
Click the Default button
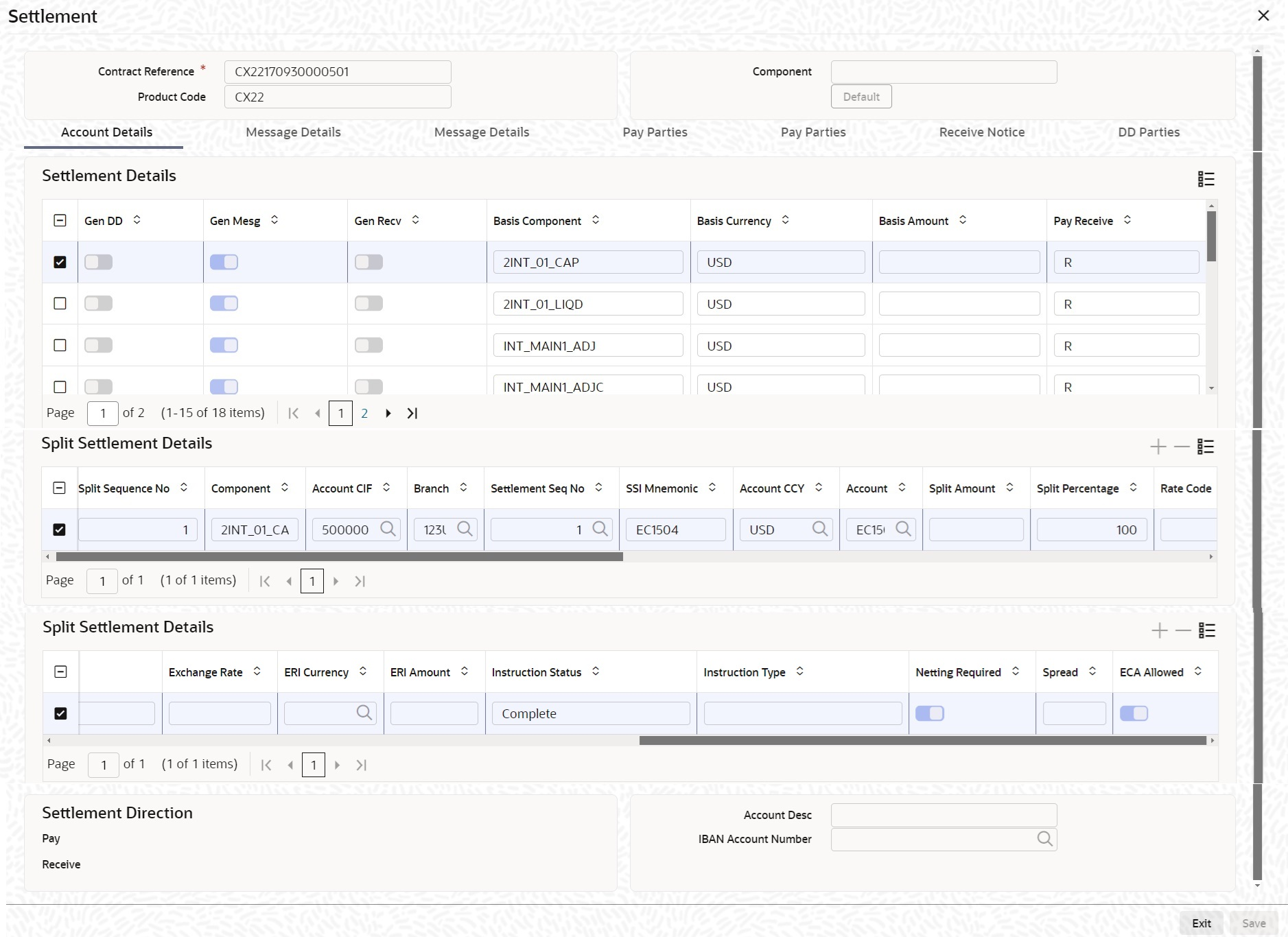pos(861,97)
